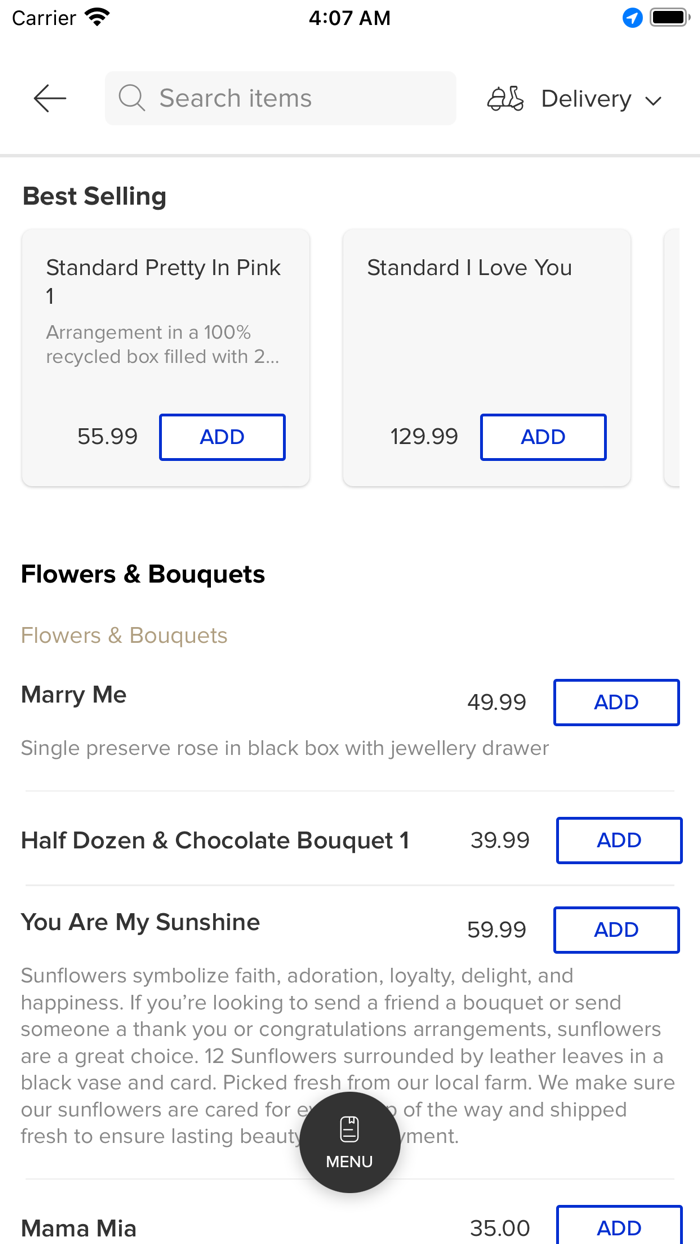The height and width of the screenshot is (1244, 700).
Task: Add Standard Pretty In Pink 1
Action: [222, 437]
